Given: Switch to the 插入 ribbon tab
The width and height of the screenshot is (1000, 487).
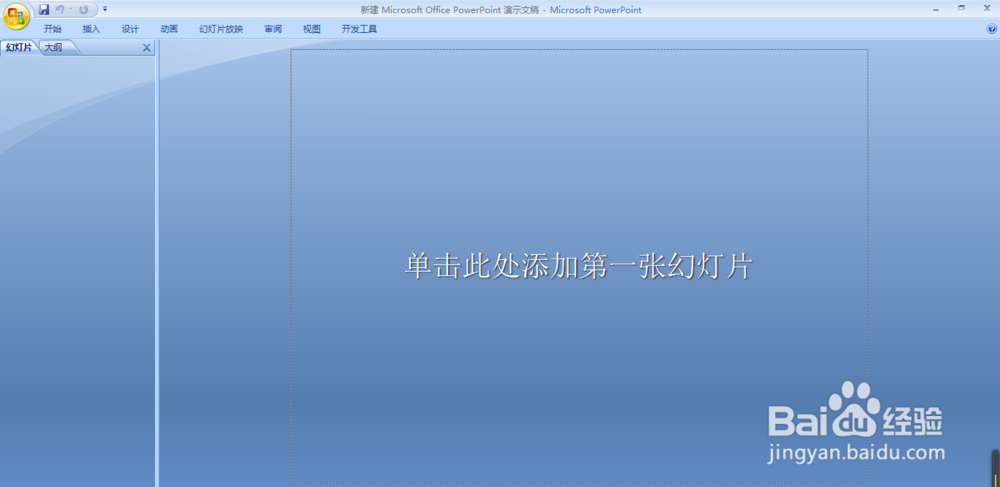Looking at the screenshot, I should coord(91,29).
